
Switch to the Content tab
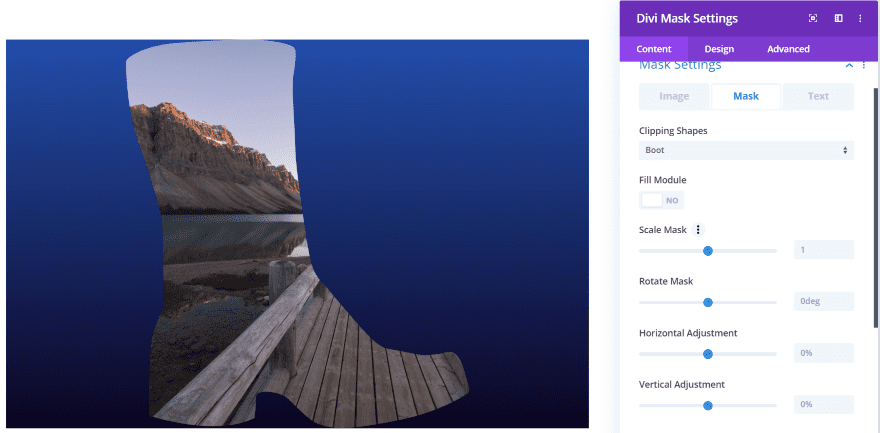pyautogui.click(x=654, y=49)
